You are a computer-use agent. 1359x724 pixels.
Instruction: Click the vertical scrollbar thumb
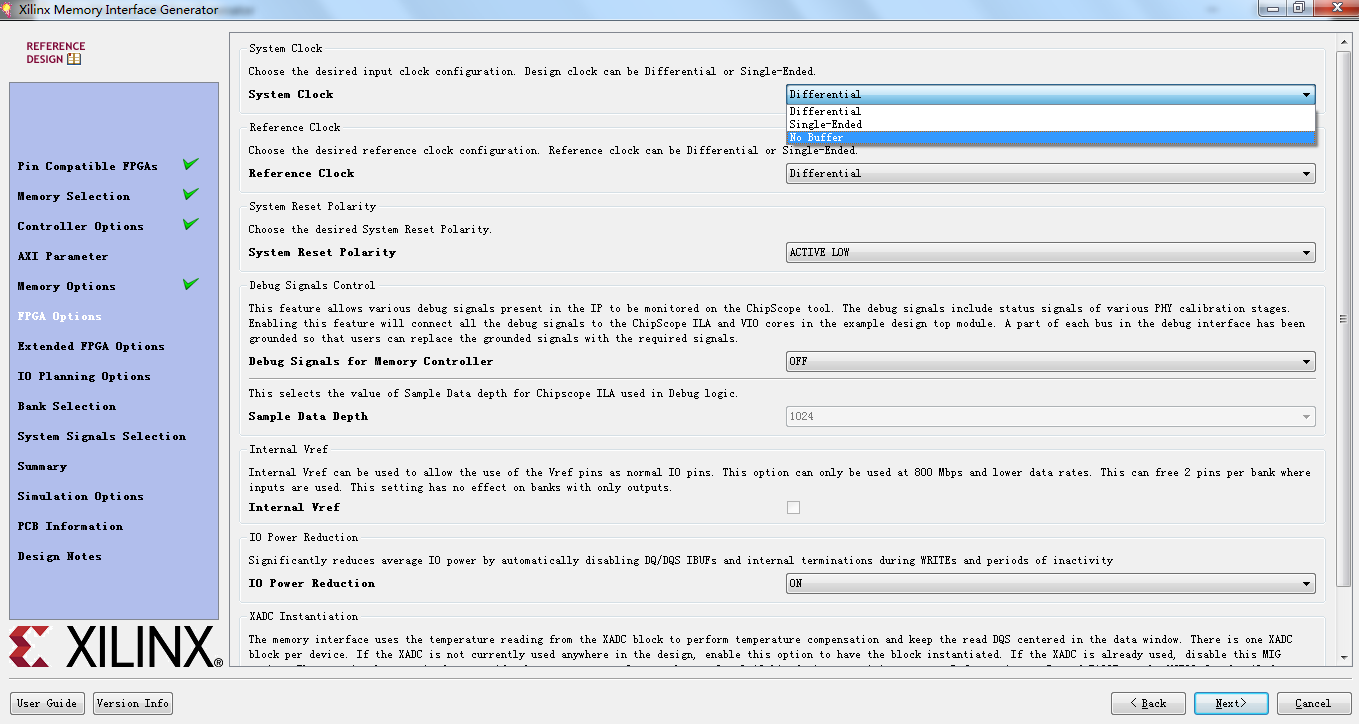point(1344,317)
